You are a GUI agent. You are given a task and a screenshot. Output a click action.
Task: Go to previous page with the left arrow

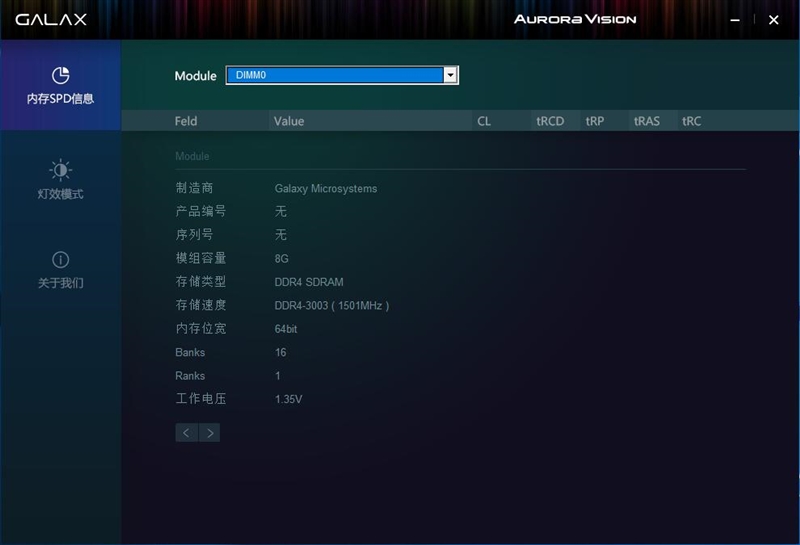click(186, 433)
